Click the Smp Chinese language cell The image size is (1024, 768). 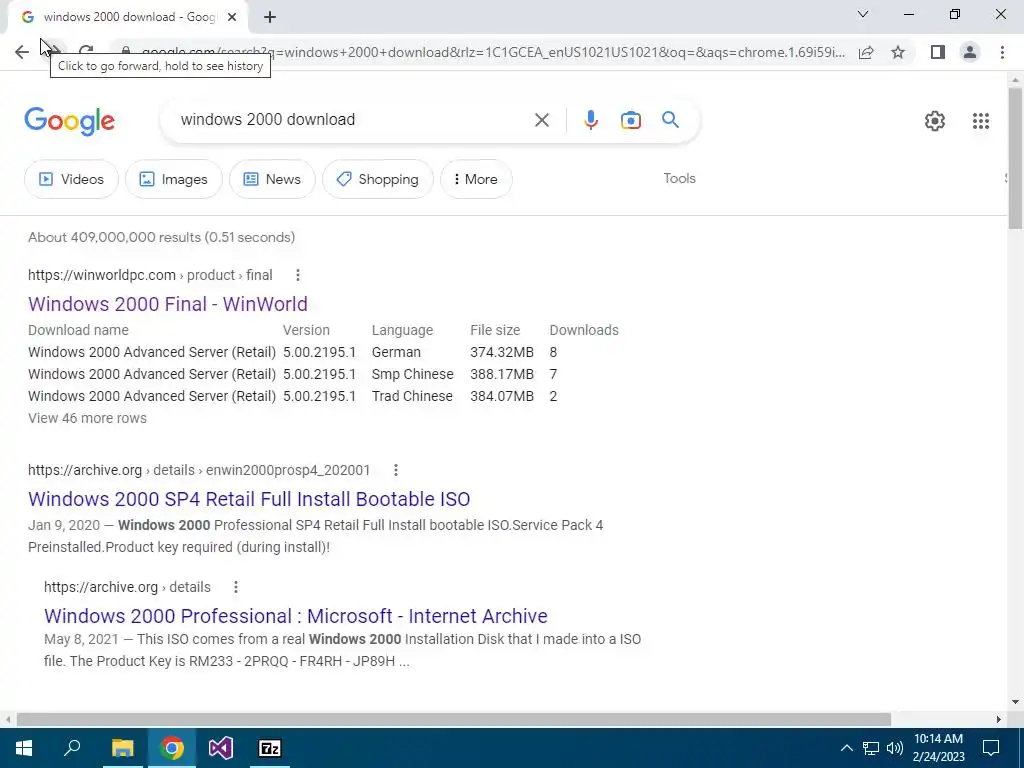pyautogui.click(x=413, y=374)
